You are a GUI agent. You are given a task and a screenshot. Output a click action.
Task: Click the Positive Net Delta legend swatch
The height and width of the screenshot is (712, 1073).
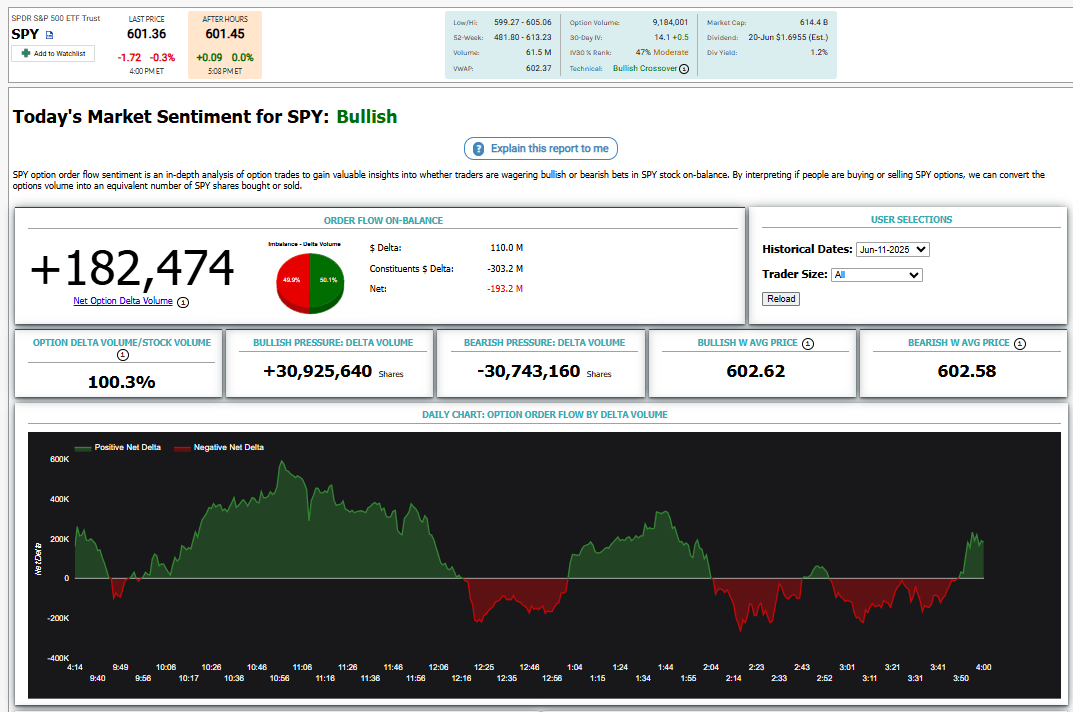(x=83, y=448)
